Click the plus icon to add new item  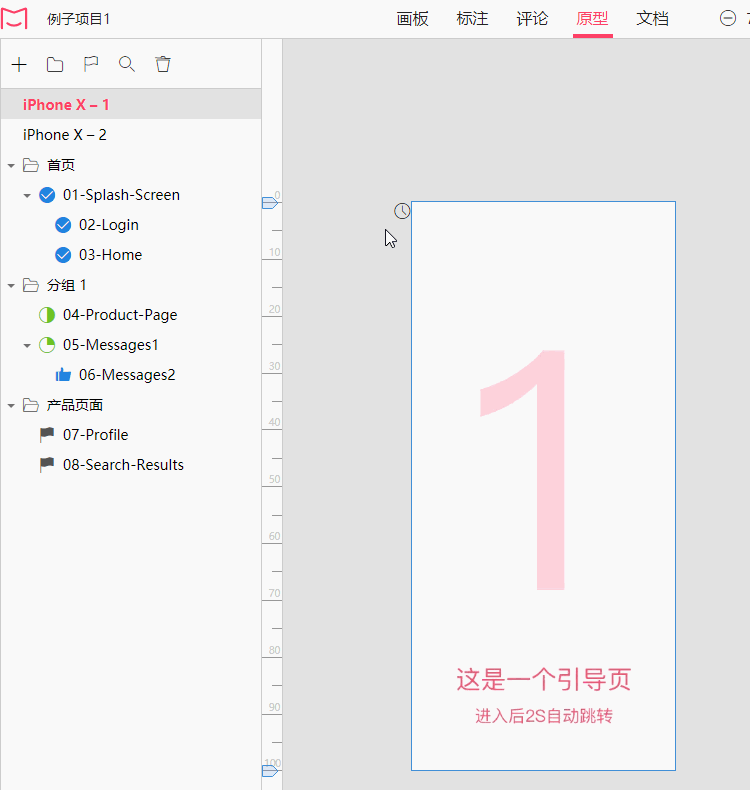[x=19, y=64]
